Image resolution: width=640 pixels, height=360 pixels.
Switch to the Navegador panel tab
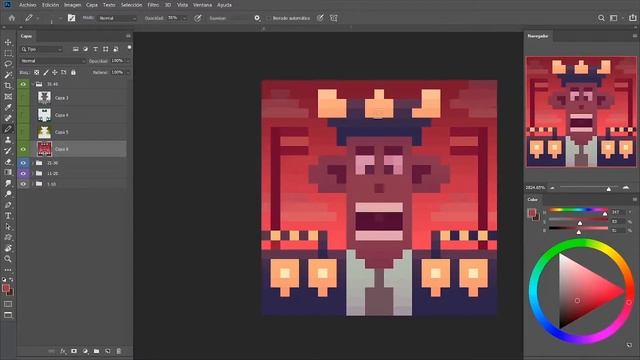(x=538, y=36)
